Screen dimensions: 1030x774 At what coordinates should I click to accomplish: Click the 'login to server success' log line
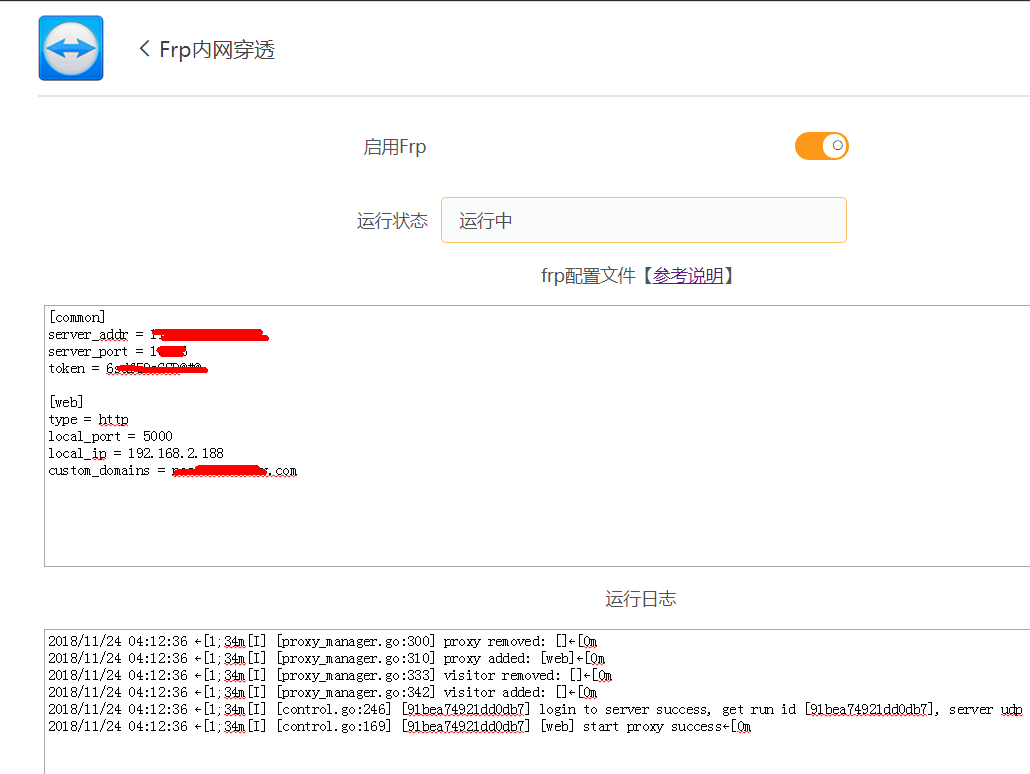pos(535,710)
